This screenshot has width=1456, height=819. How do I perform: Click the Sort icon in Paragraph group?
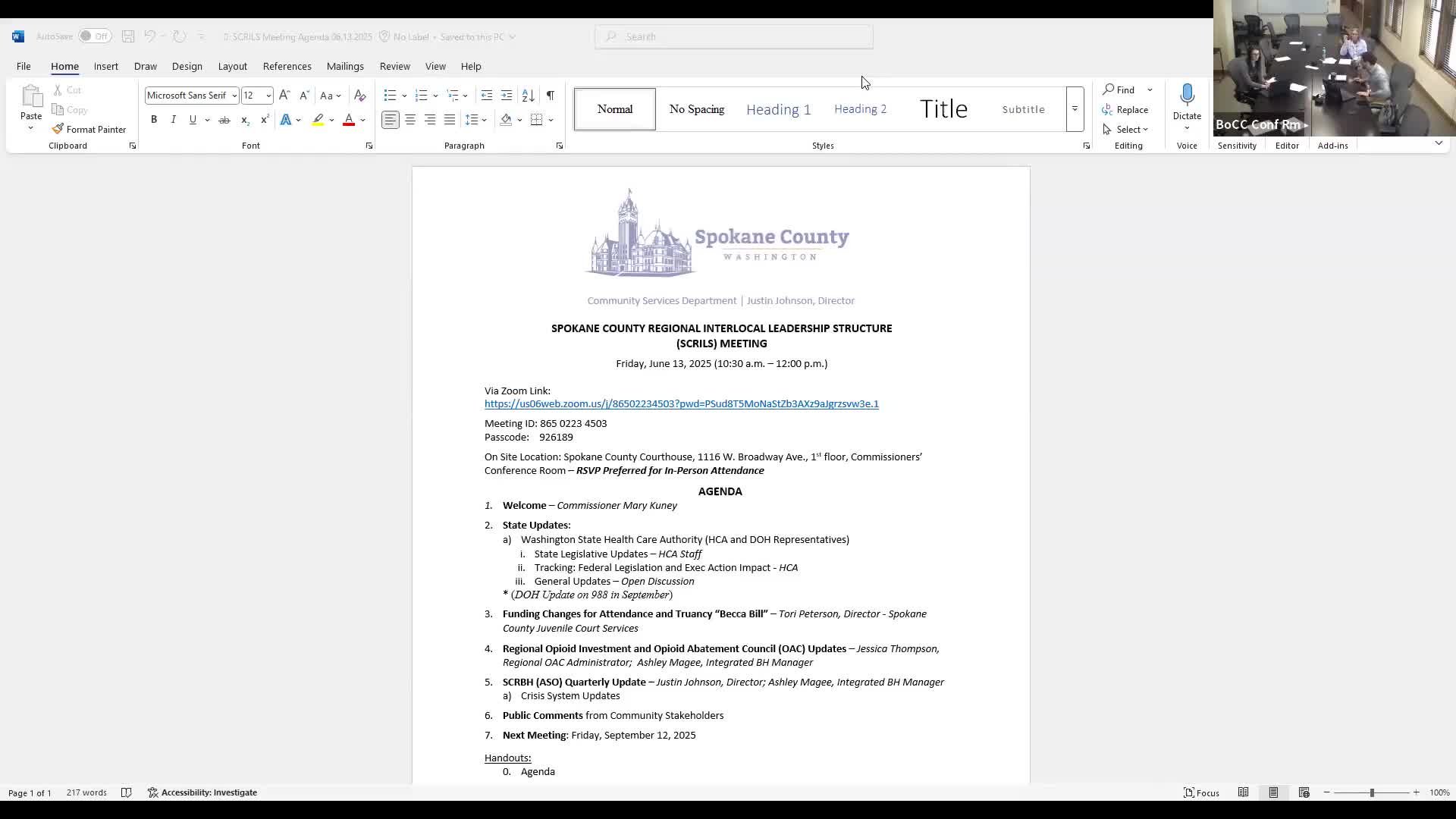pyautogui.click(x=528, y=95)
